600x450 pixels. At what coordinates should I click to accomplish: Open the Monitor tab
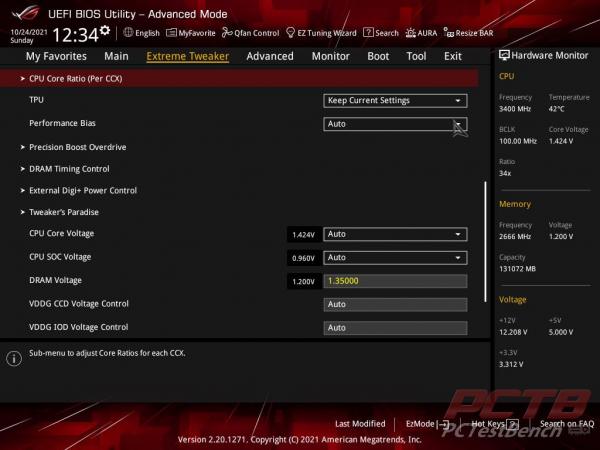[331, 56]
